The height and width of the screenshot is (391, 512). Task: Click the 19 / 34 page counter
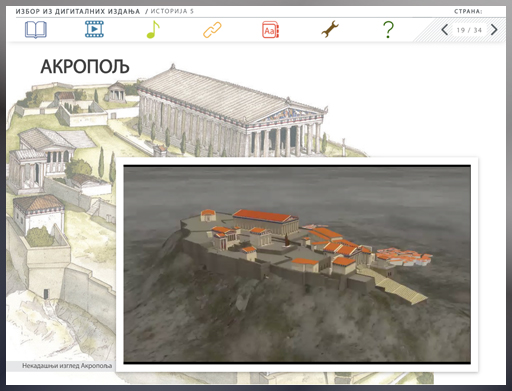469,30
